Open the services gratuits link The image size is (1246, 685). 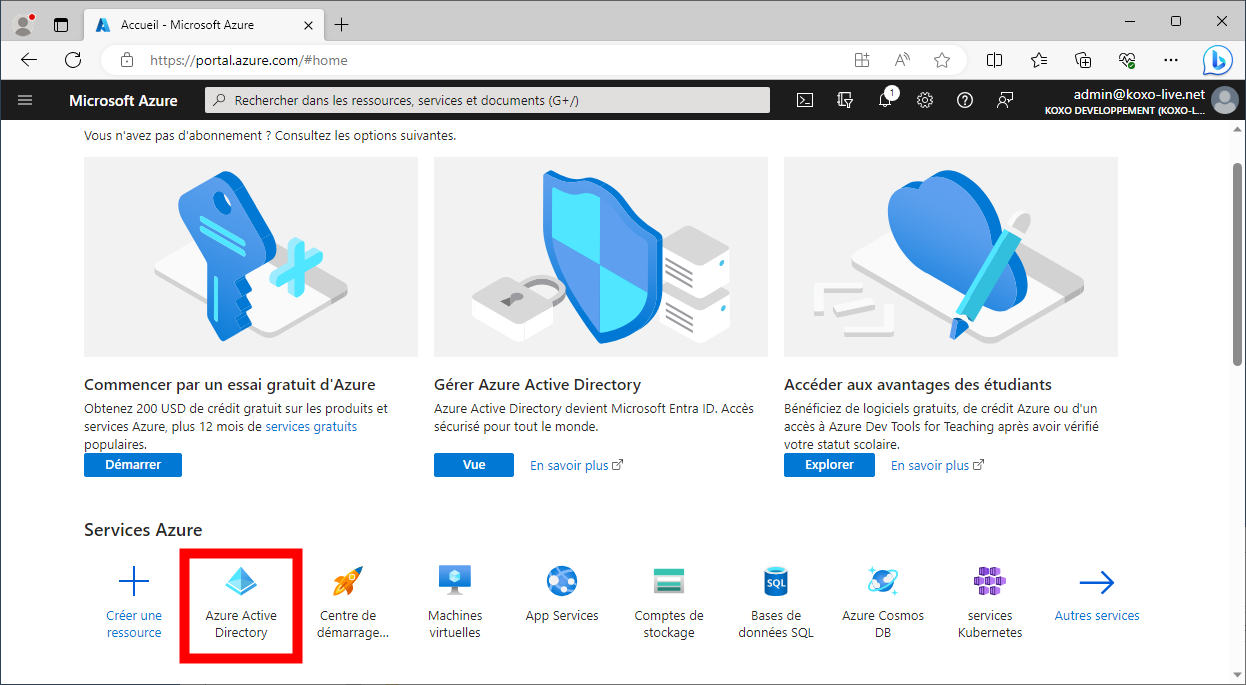coord(311,426)
